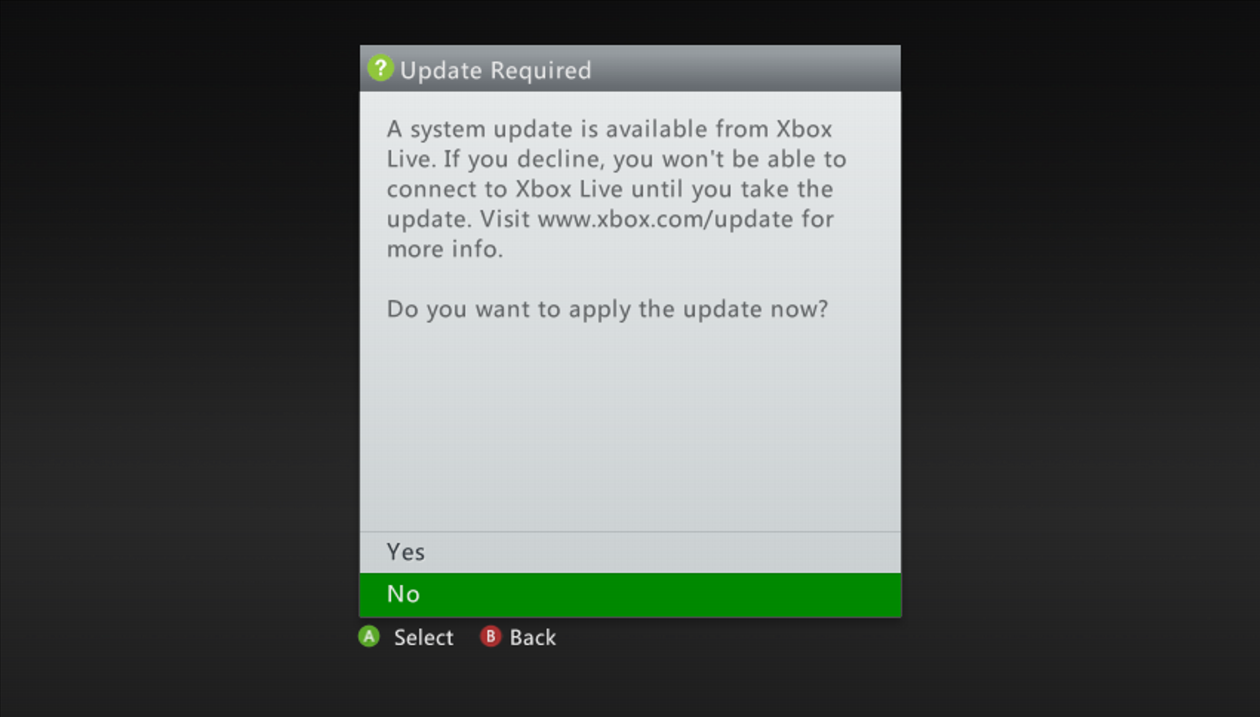Click the Select label beside A

coord(423,638)
